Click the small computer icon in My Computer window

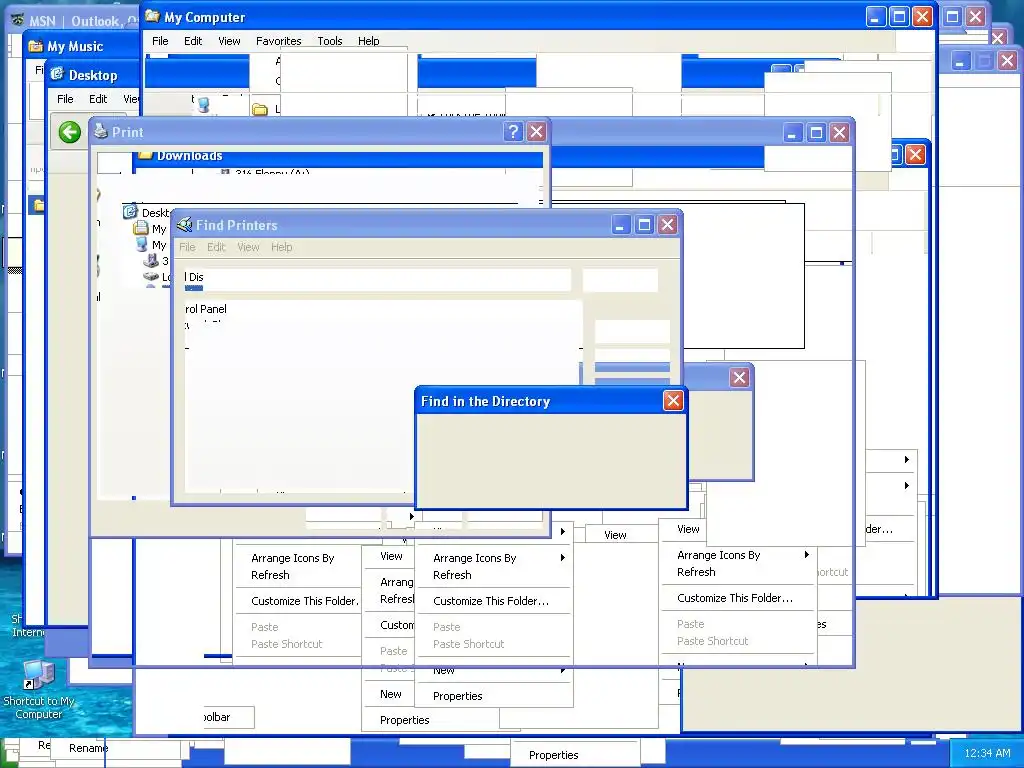point(204,105)
